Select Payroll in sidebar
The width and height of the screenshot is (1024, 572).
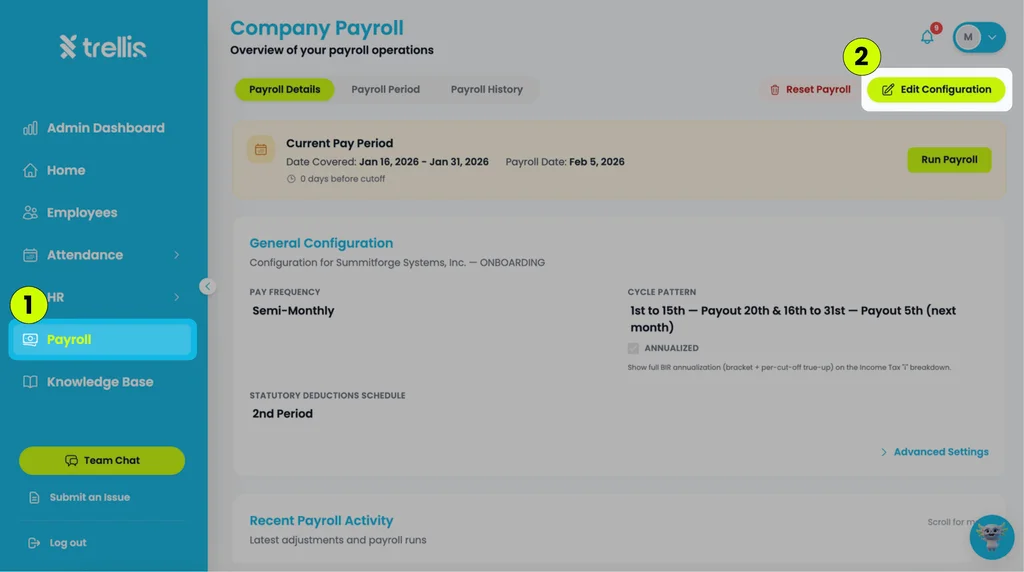(x=103, y=340)
